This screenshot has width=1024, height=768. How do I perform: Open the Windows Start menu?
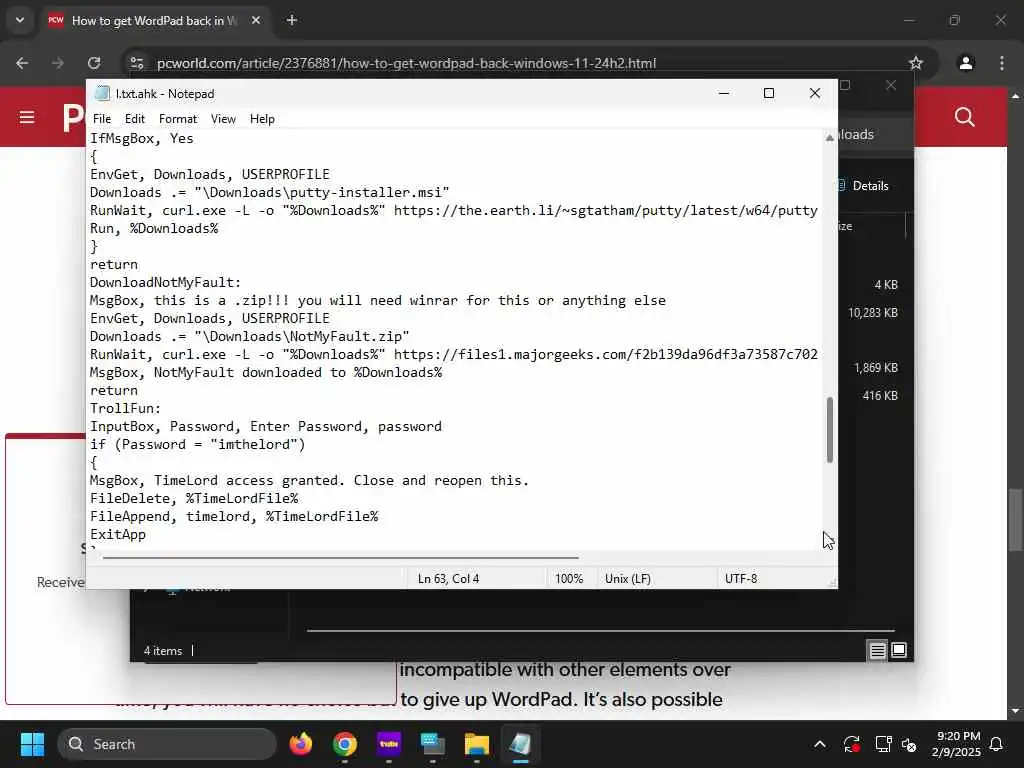click(32, 744)
